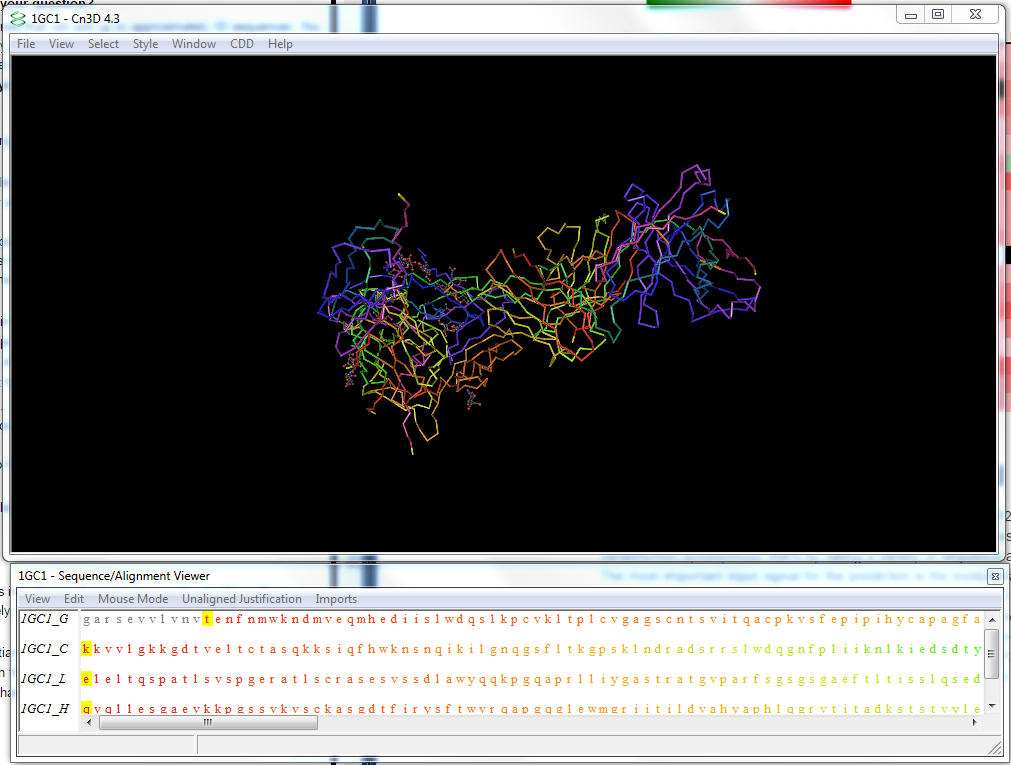
Task: Click highlighted yellow residue in 1GC1_C row
Action: (87, 649)
